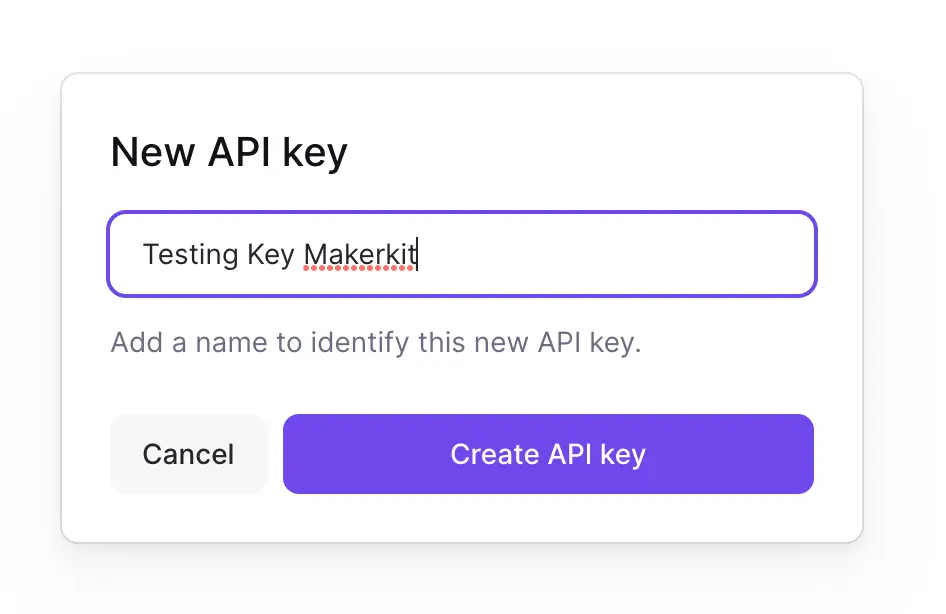Click the Cancel button
Viewport: 946px width, 614px height.
[x=188, y=455]
